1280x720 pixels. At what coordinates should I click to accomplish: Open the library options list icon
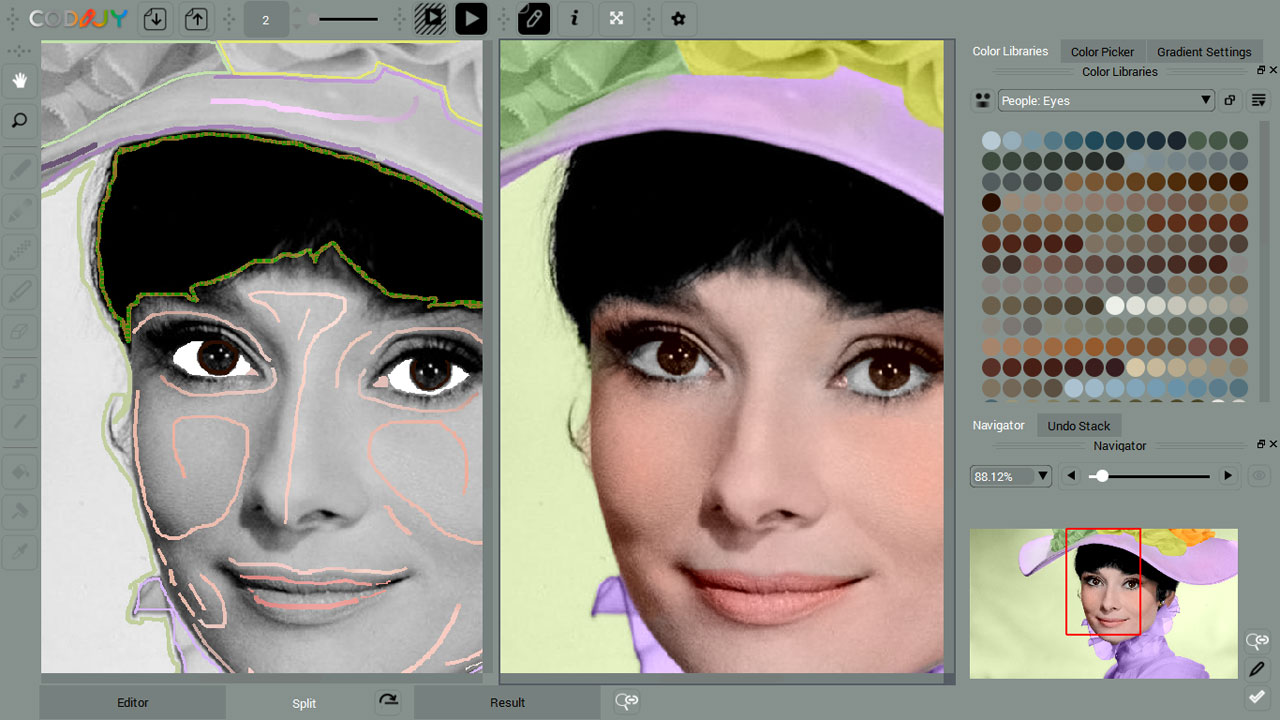1258,100
